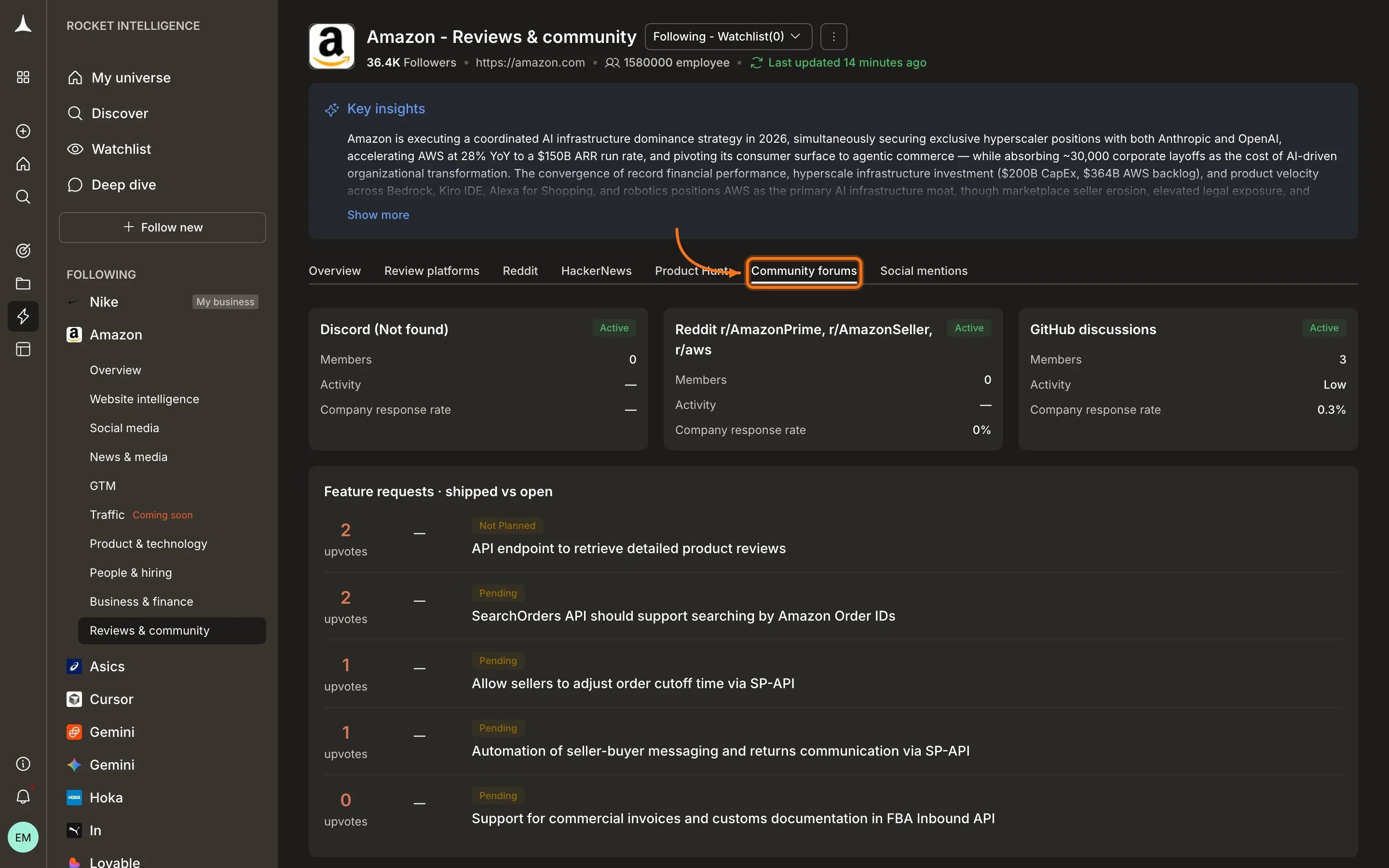1389x868 pixels.
Task: Open the grid dashboard icon in left rail
Action: 23,78
